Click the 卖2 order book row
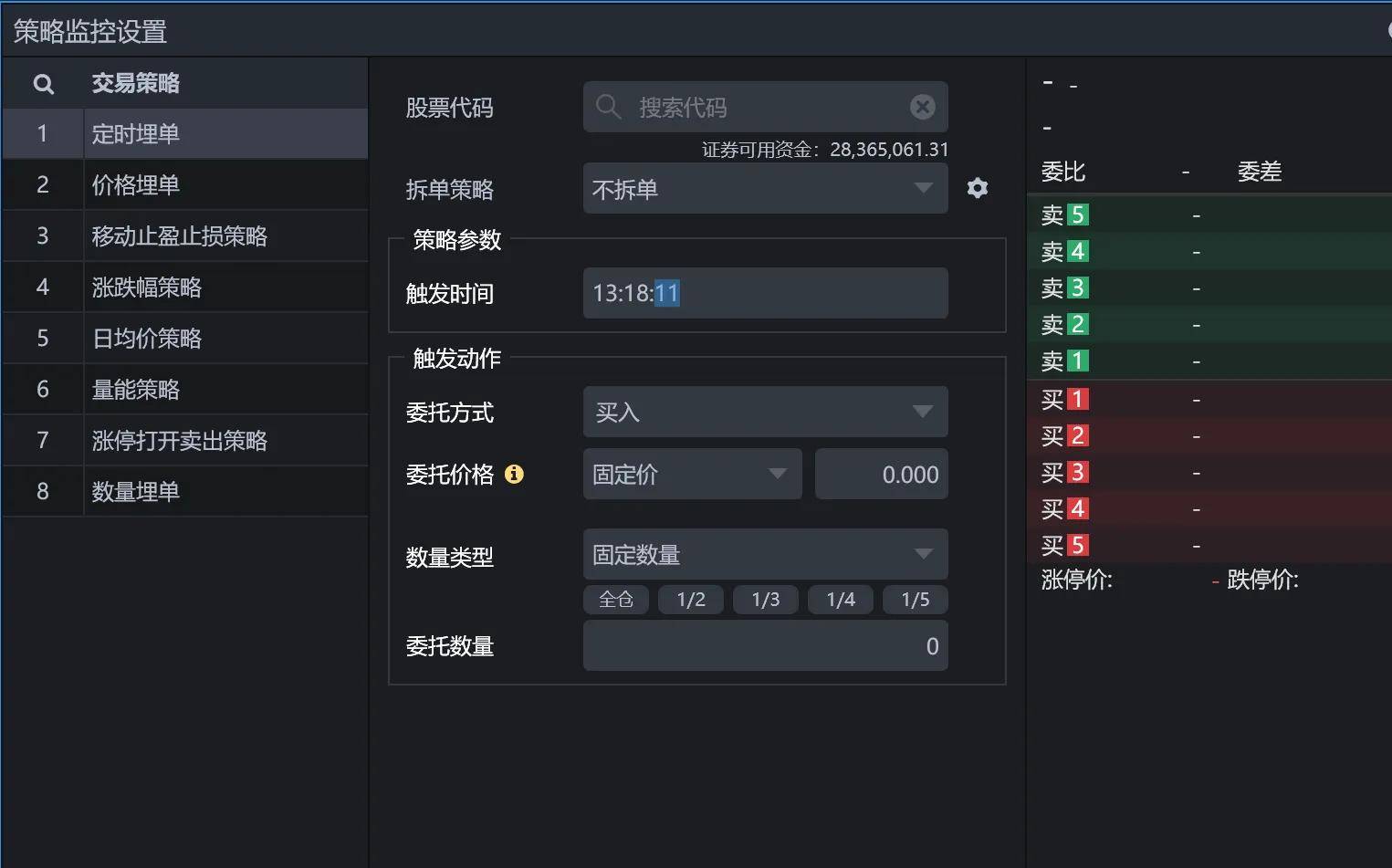 point(1209,325)
